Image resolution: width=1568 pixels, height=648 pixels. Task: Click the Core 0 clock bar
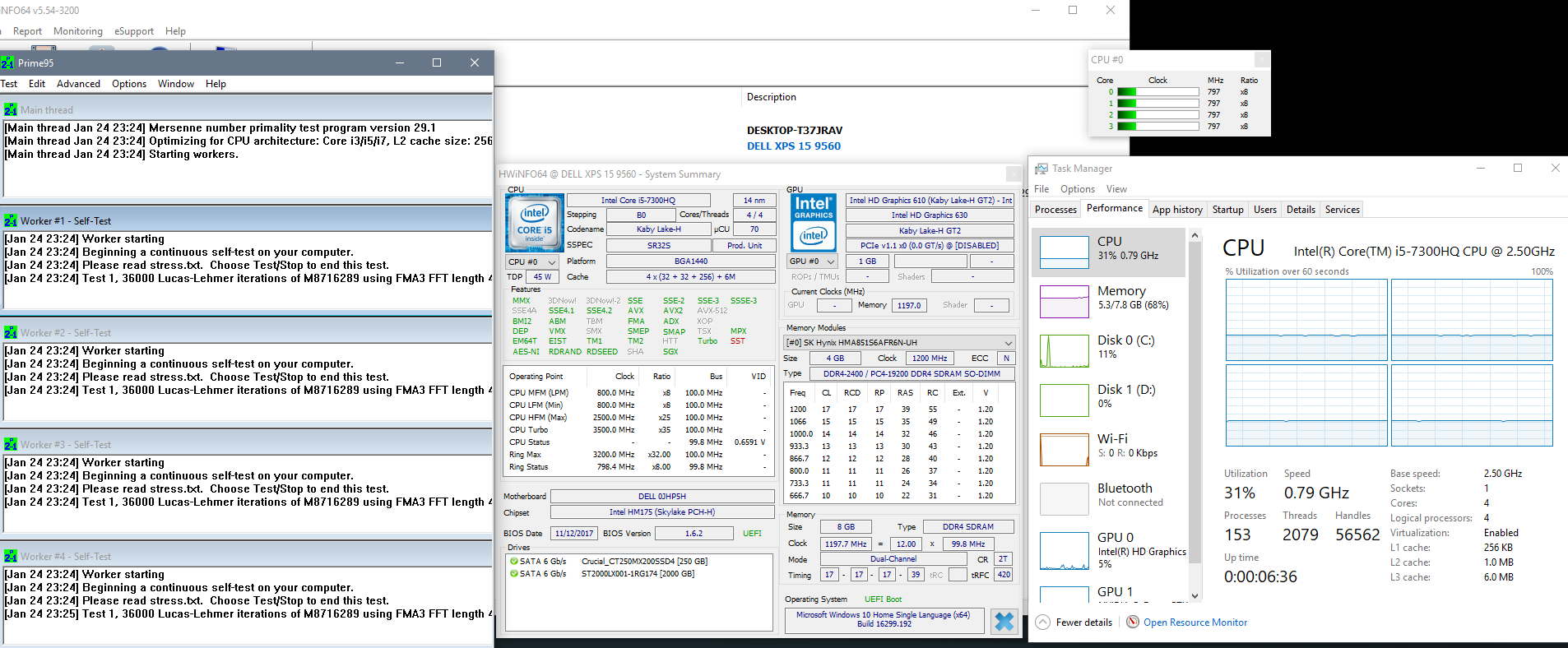(1157, 92)
